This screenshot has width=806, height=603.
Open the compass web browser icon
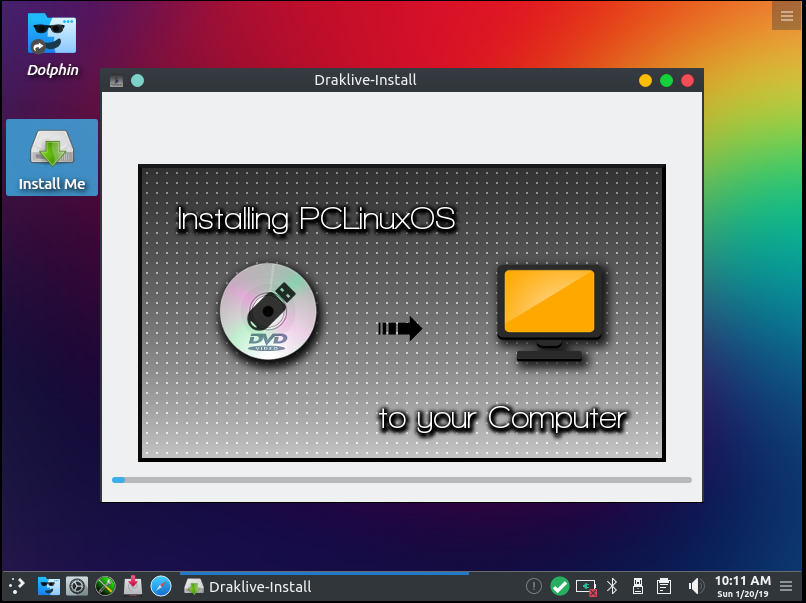[161, 586]
